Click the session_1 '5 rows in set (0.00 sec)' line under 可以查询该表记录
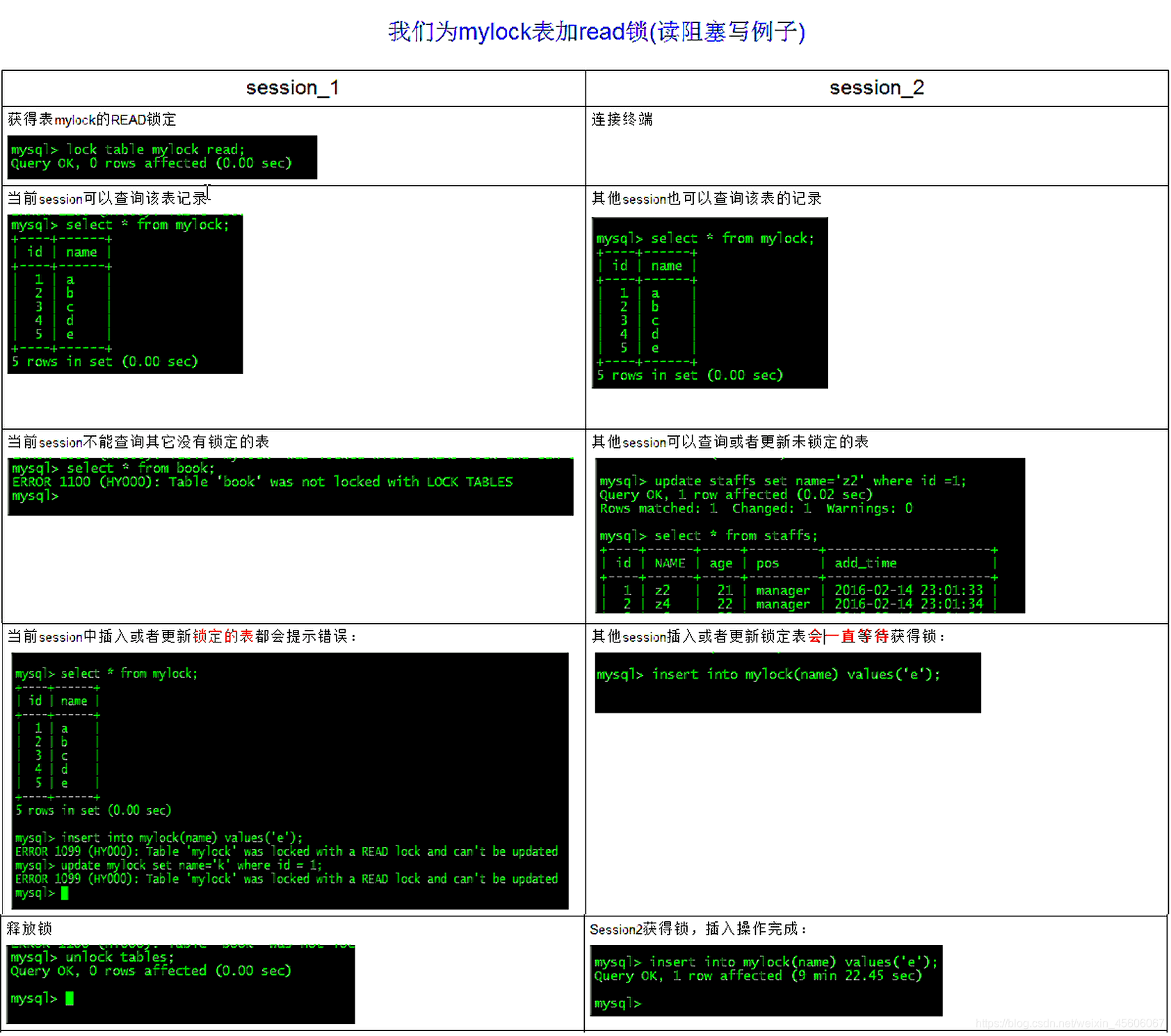1171x1036 pixels. [105, 362]
